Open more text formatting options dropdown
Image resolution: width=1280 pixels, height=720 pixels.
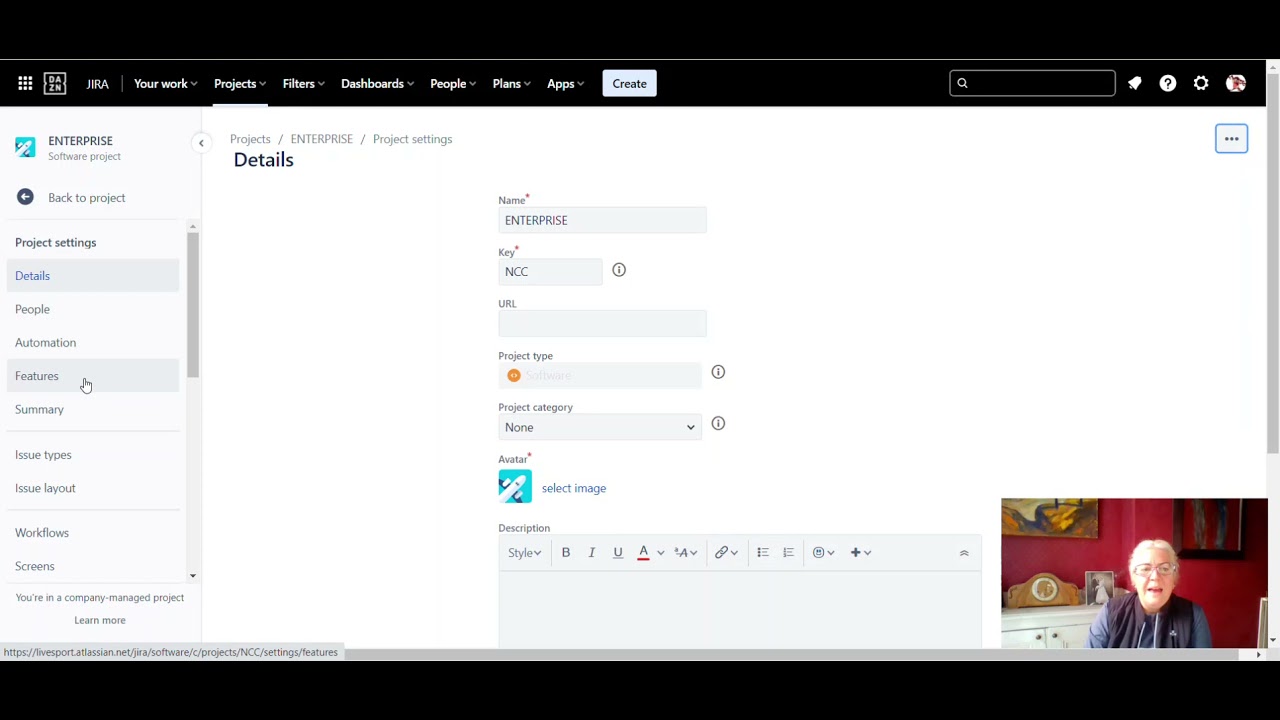[685, 552]
